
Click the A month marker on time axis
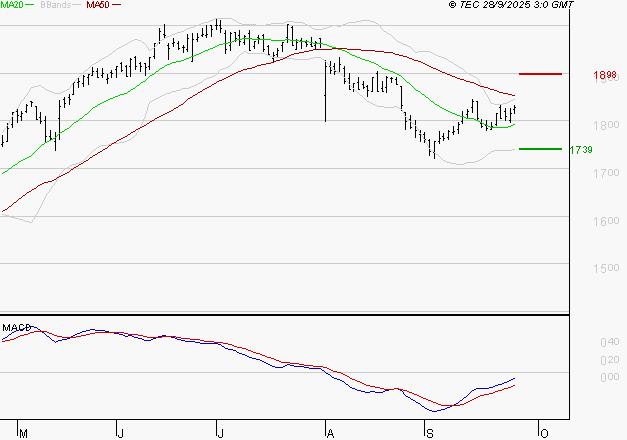(x=330, y=434)
